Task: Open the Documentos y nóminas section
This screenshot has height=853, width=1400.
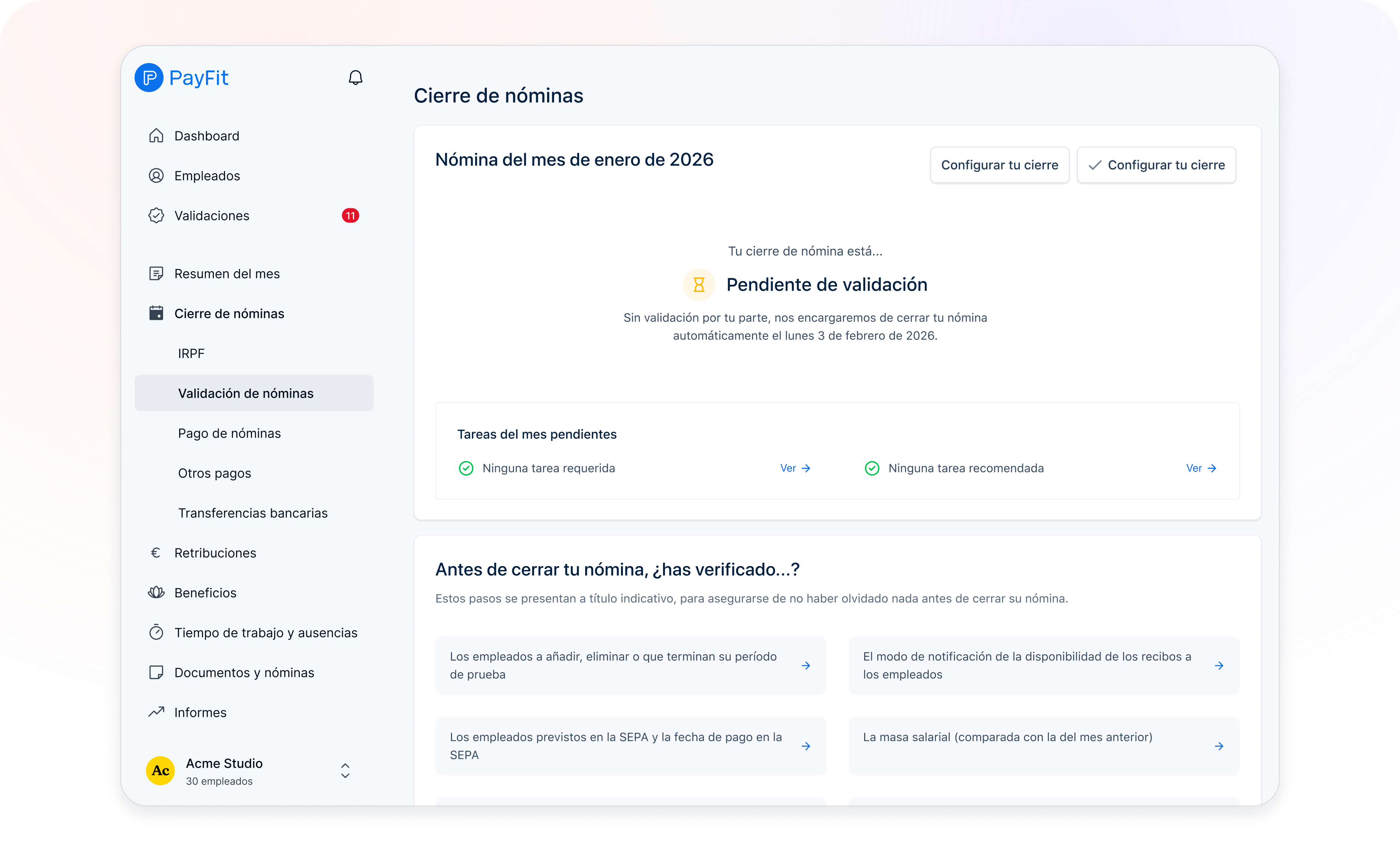Action: point(244,672)
